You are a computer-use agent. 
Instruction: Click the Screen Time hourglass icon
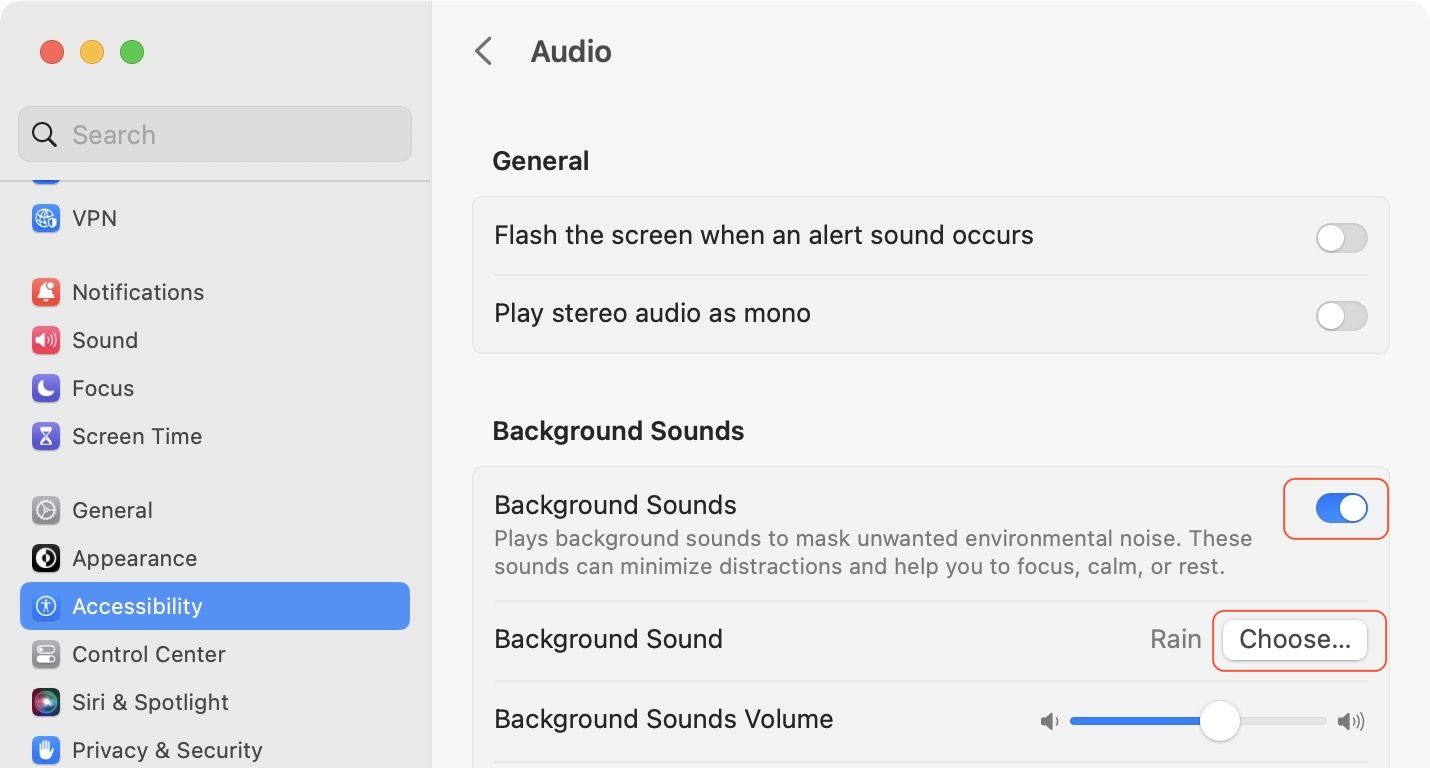click(46, 436)
